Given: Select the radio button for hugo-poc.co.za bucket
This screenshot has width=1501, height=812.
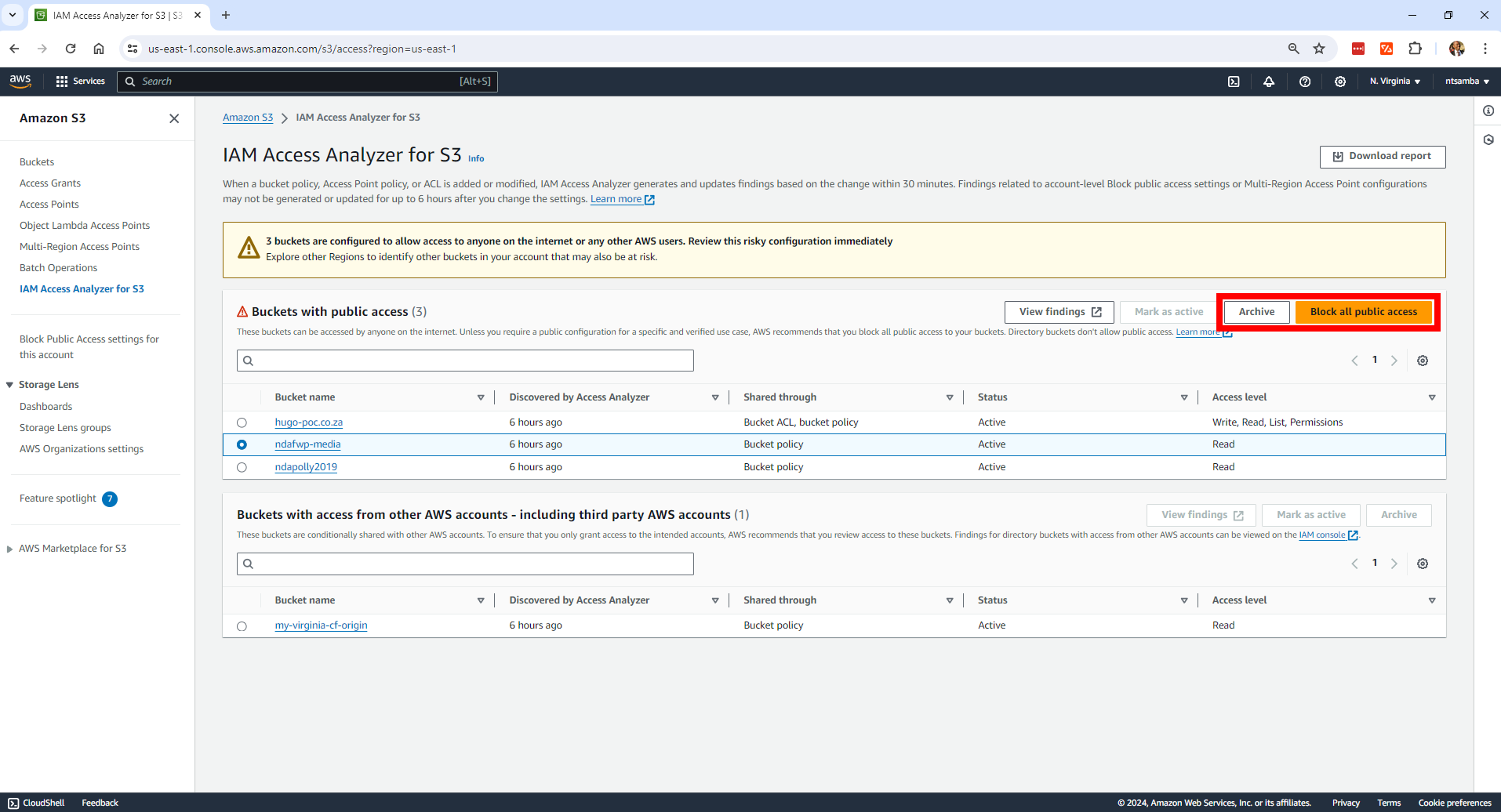Looking at the screenshot, I should coord(242,422).
